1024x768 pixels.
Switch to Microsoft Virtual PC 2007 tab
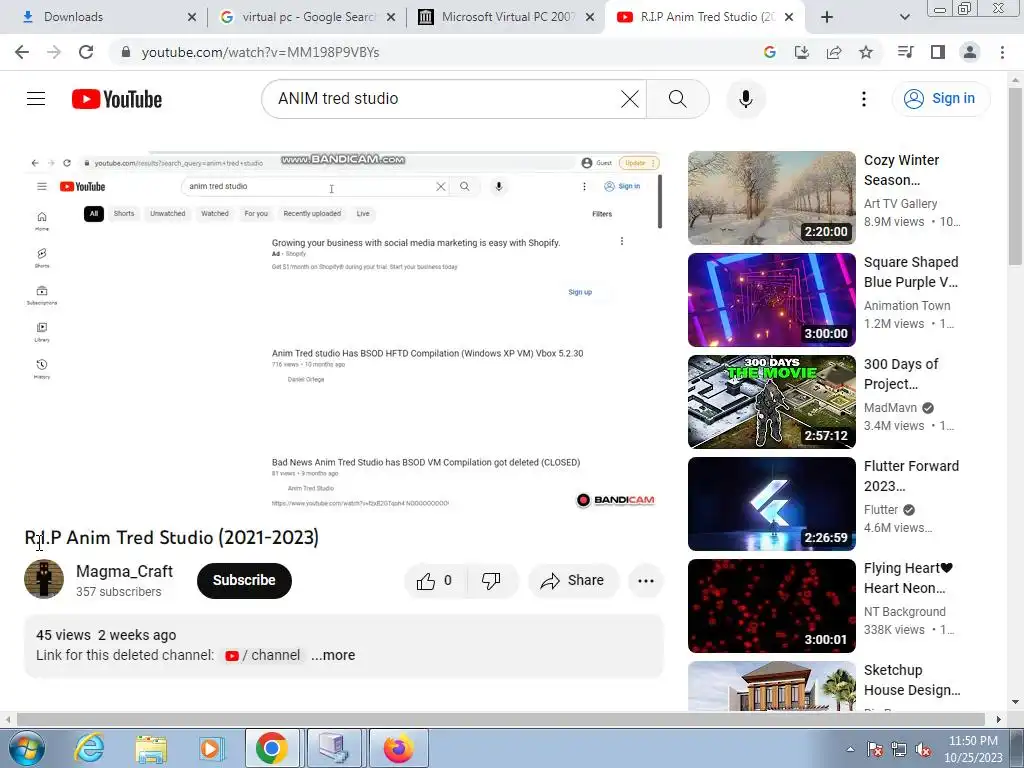506,17
